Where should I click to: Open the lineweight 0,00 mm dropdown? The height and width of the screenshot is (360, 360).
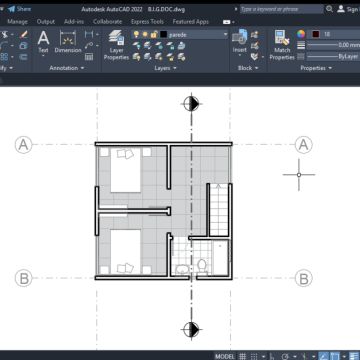[x=333, y=45]
